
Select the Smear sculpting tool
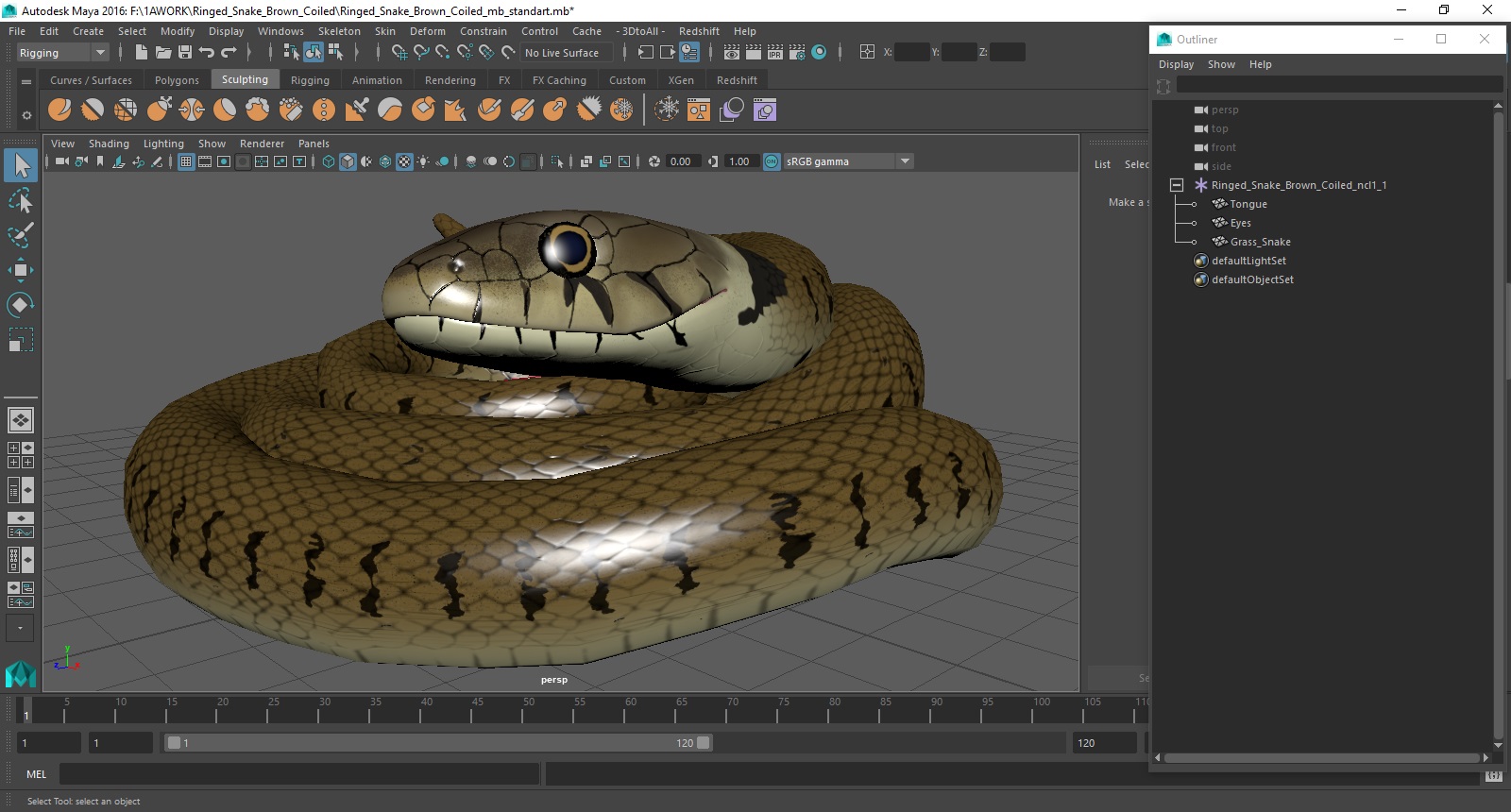point(522,110)
